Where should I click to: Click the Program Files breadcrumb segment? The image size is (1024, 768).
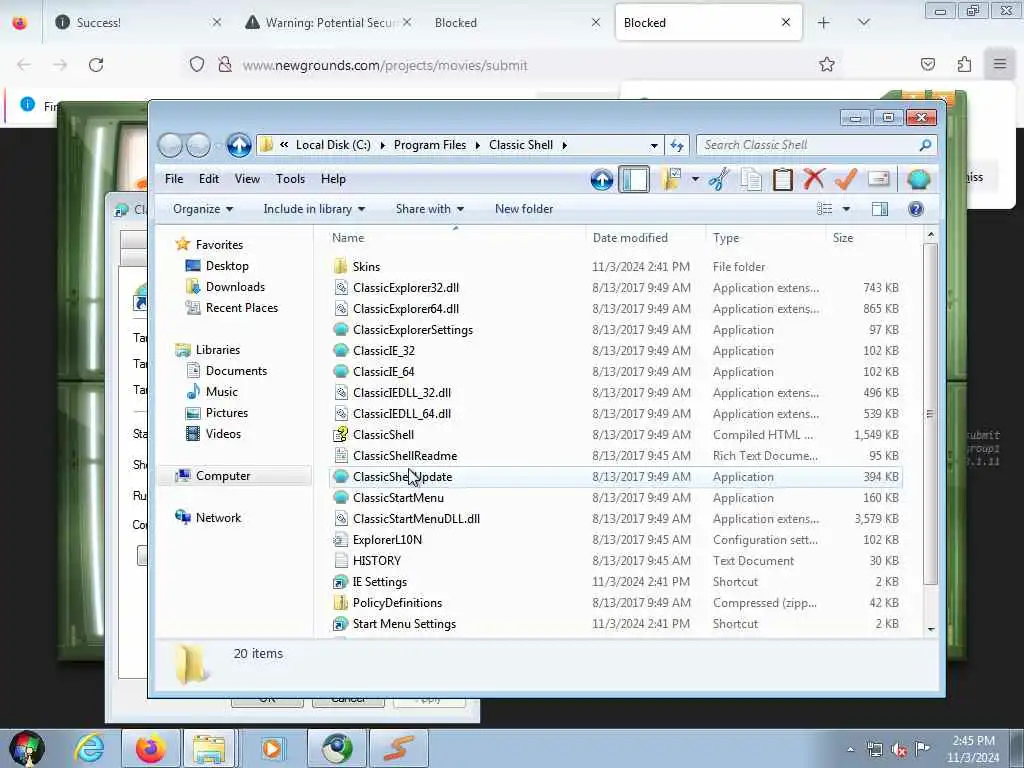click(x=430, y=145)
